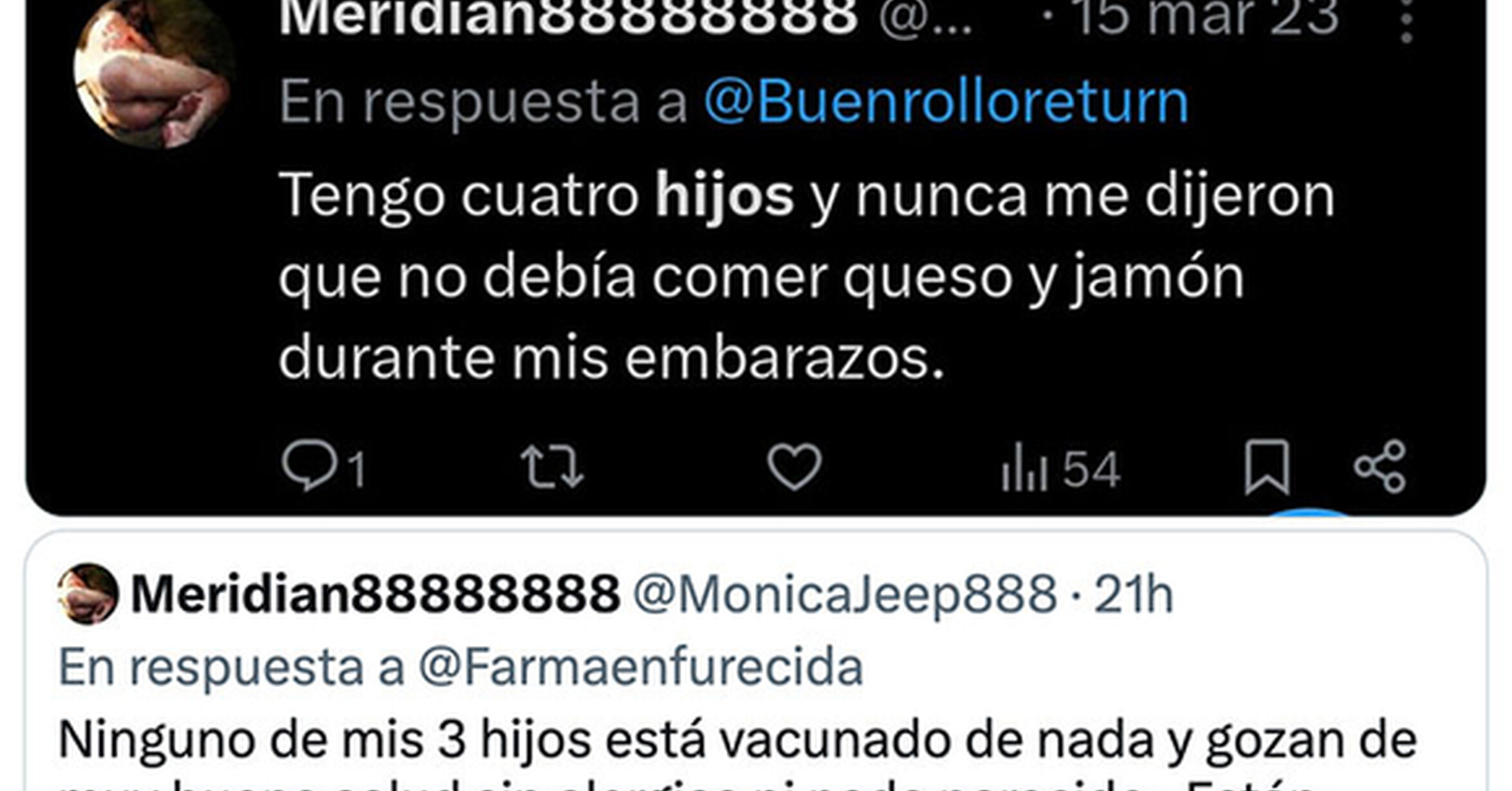Open the large Meridian88888888 profile avatar

coord(154,72)
